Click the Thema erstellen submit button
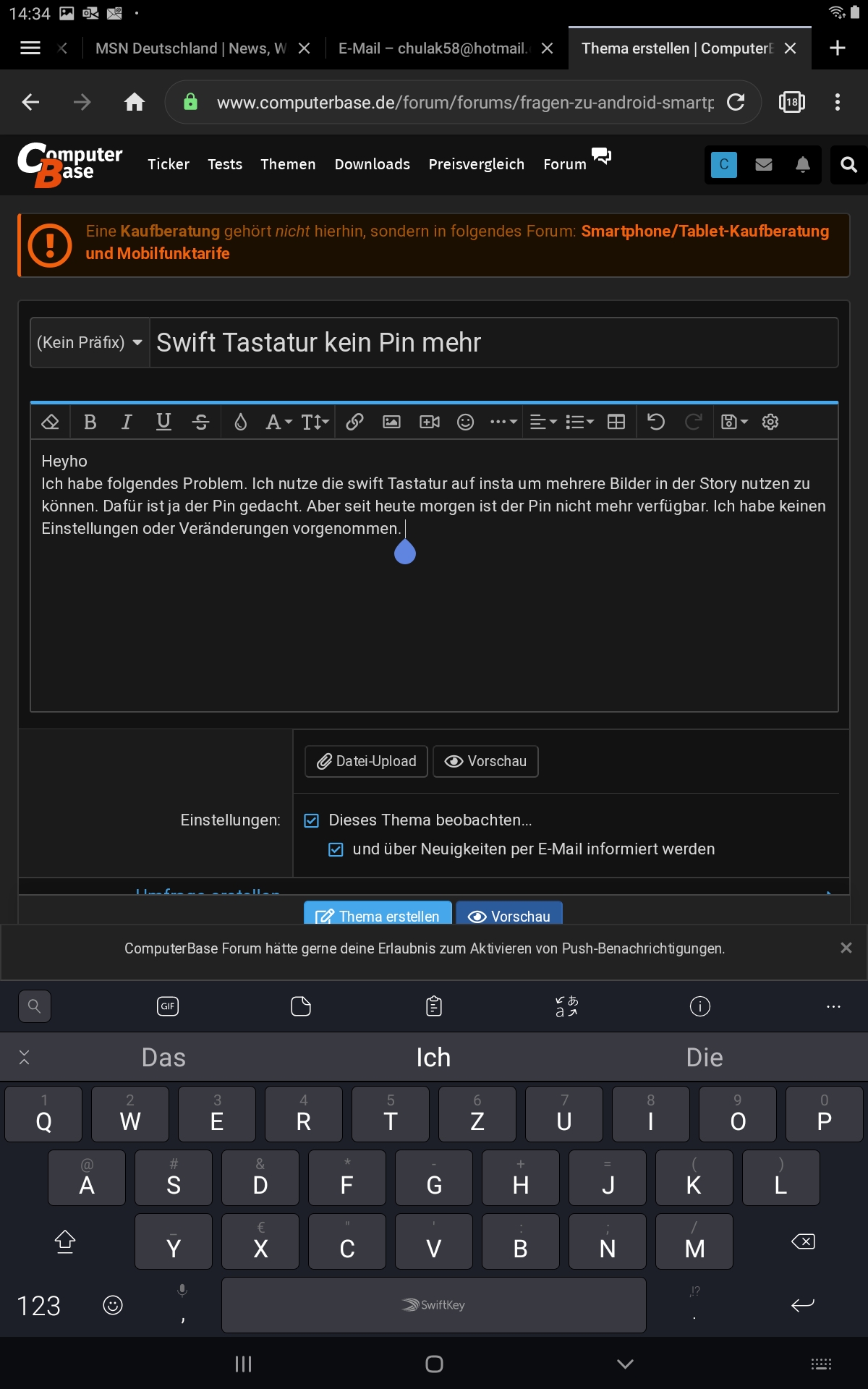Viewport: 868px width, 1389px height. click(x=378, y=913)
